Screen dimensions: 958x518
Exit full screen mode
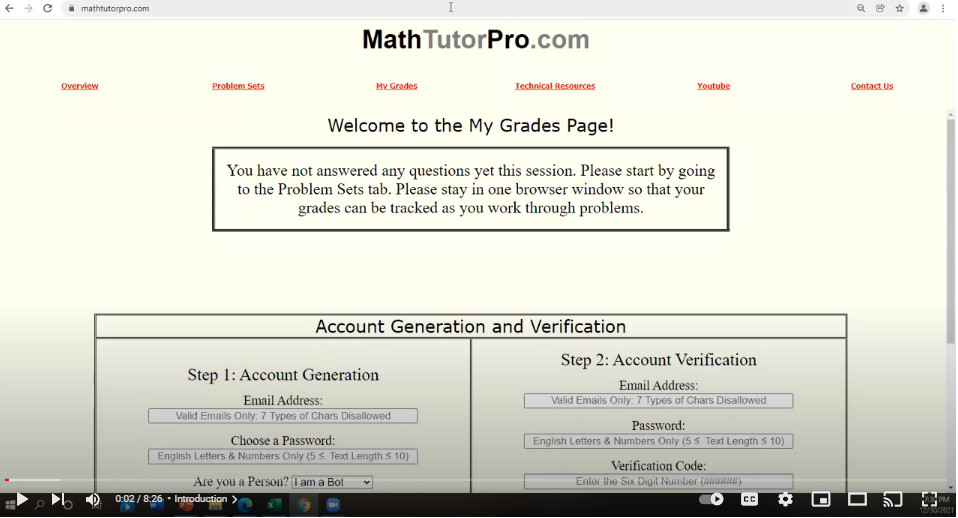[929, 500]
